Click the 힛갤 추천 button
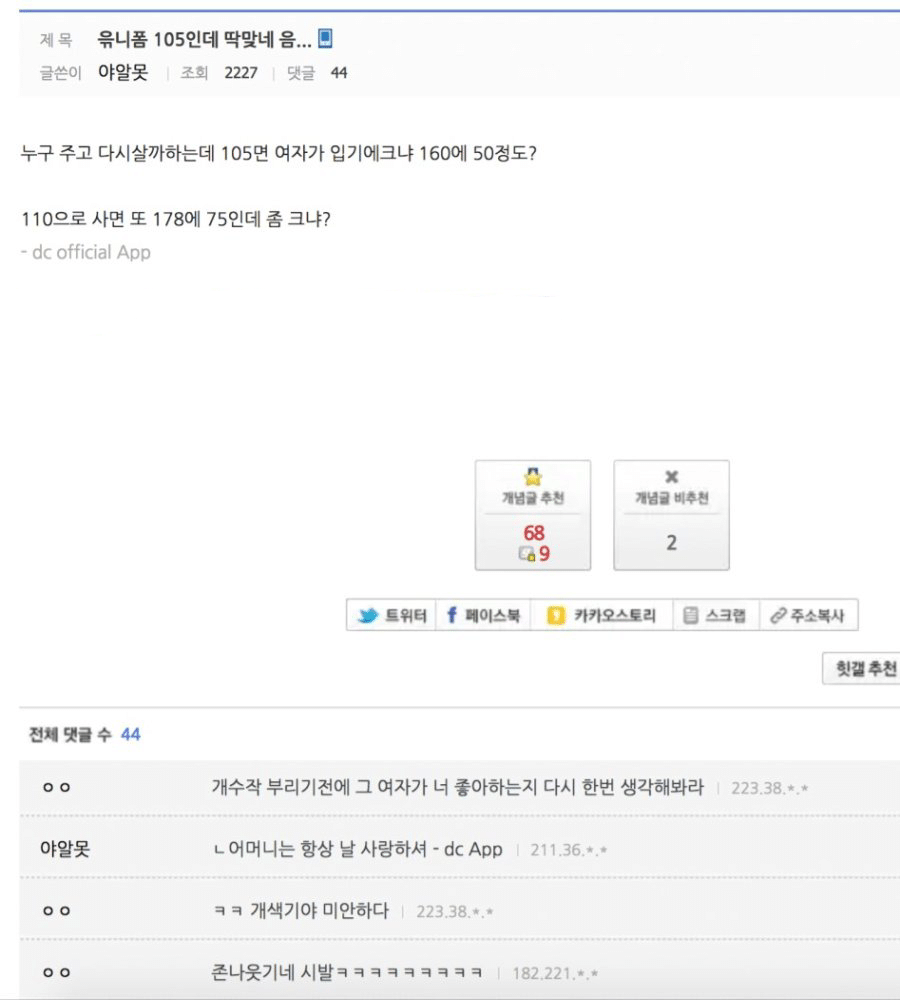900x1000 pixels. (861, 668)
